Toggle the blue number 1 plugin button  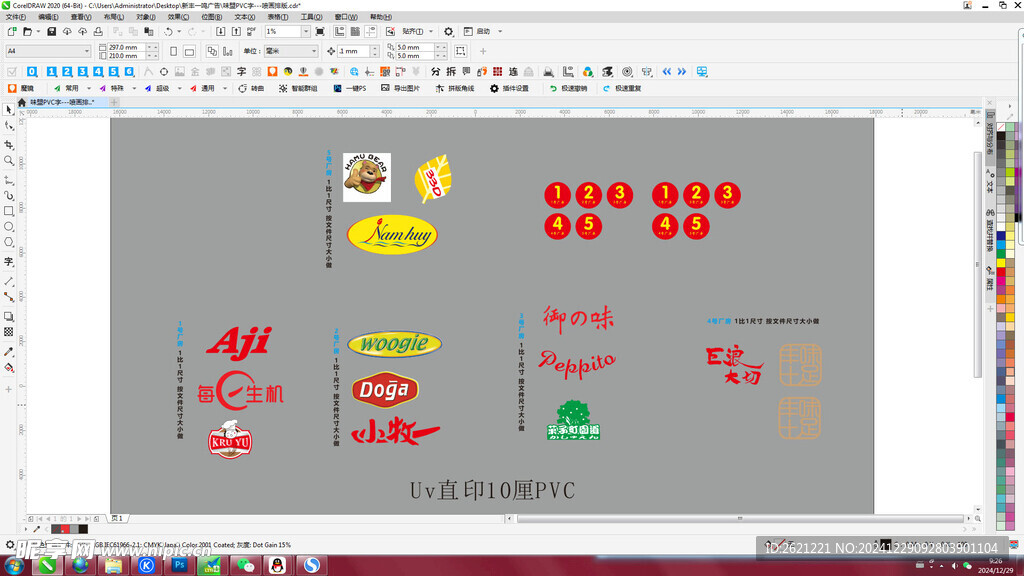click(x=51, y=72)
